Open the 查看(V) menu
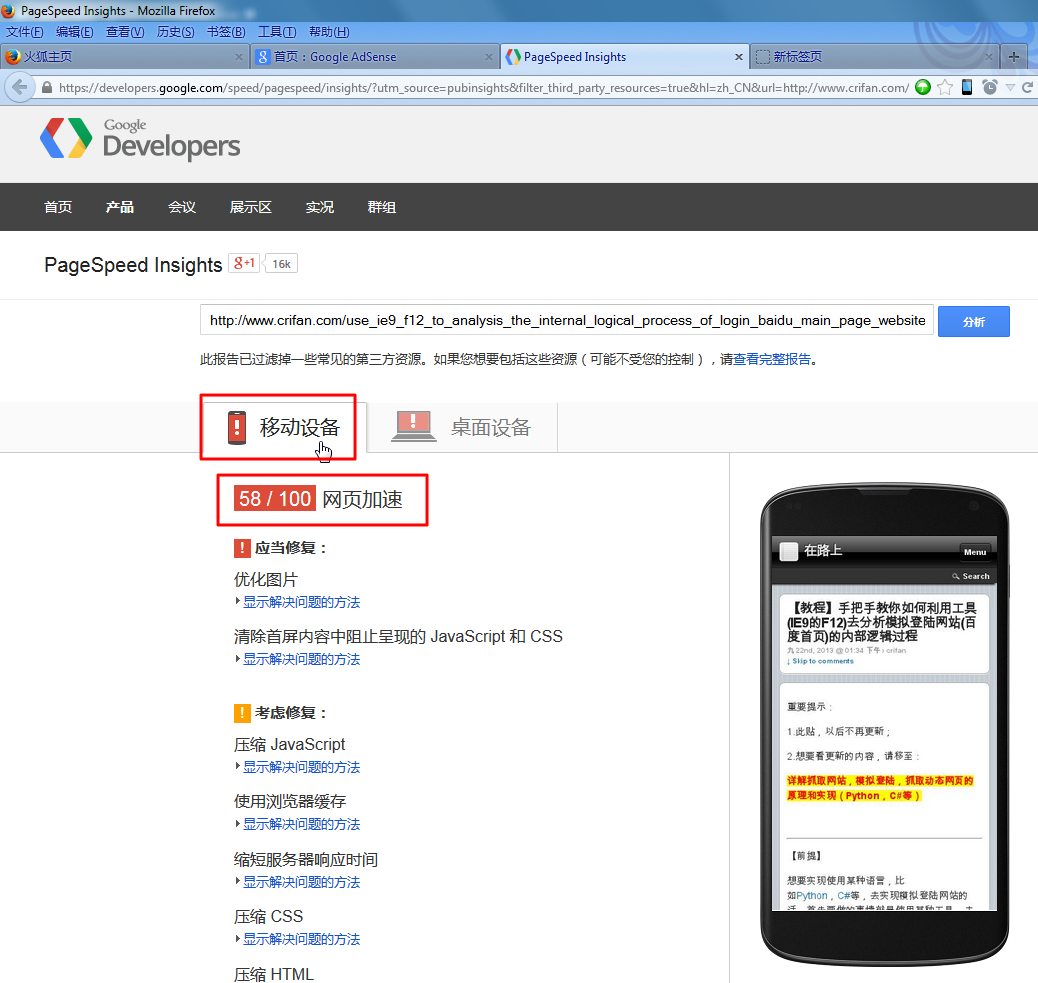The width and height of the screenshot is (1038, 983). point(125,32)
